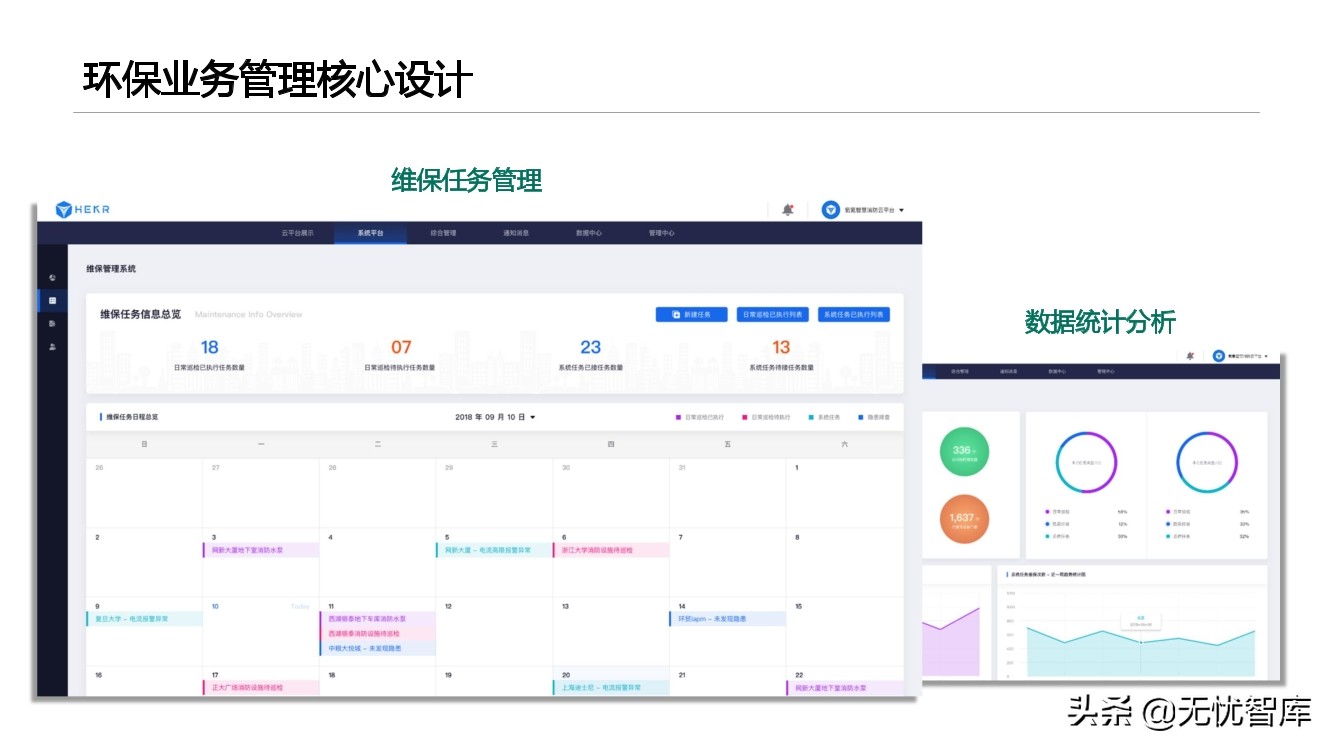Click the account avatar in the data statistics window
Image resolution: width=1333 pixels, height=750 pixels.
pyautogui.click(x=1219, y=355)
